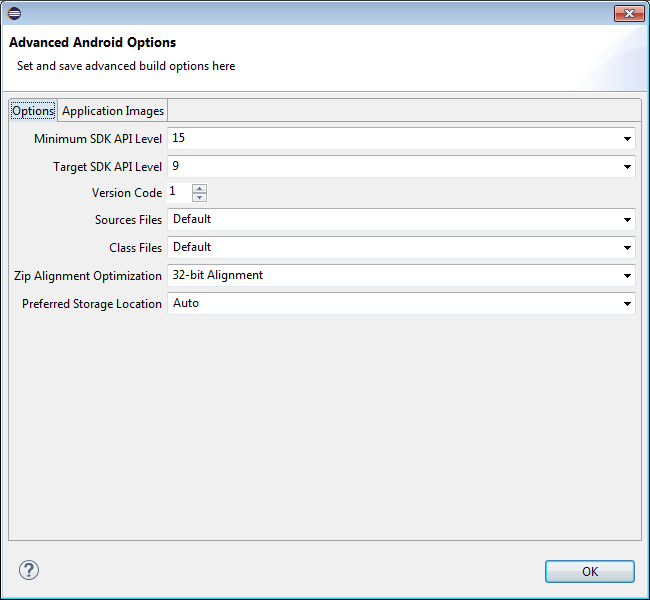Click the 'Class Files' label
Viewport: 650px width, 600px height.
pos(136,248)
